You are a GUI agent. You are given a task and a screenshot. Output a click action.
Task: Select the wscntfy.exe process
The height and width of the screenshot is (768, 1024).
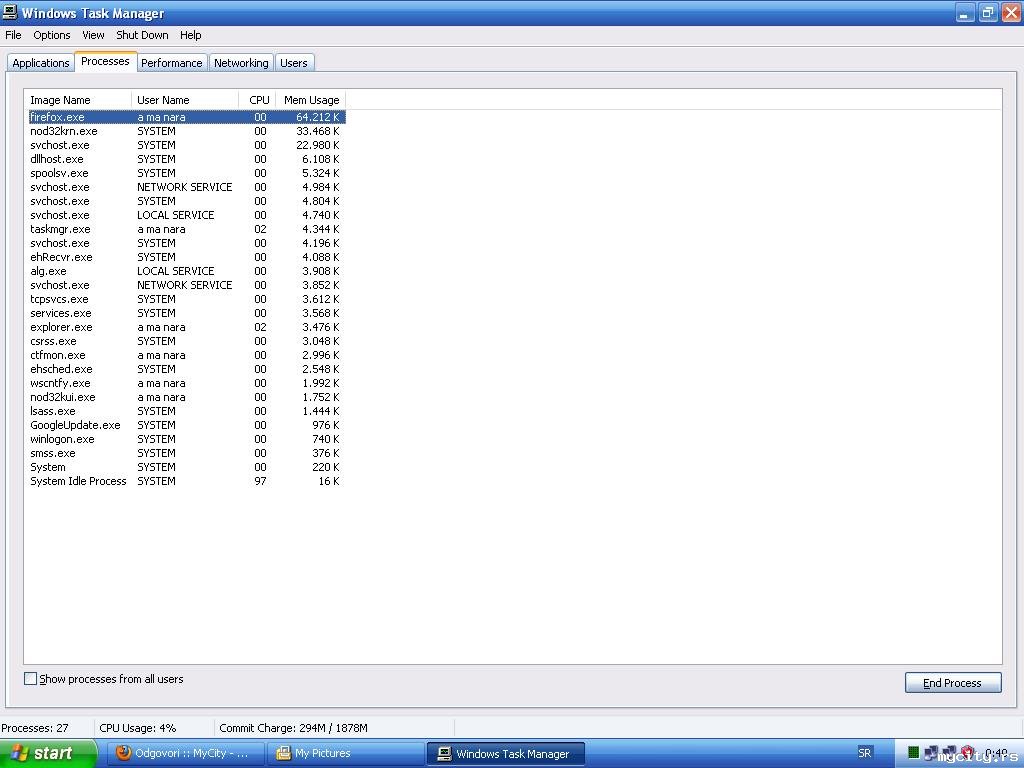pos(186,383)
